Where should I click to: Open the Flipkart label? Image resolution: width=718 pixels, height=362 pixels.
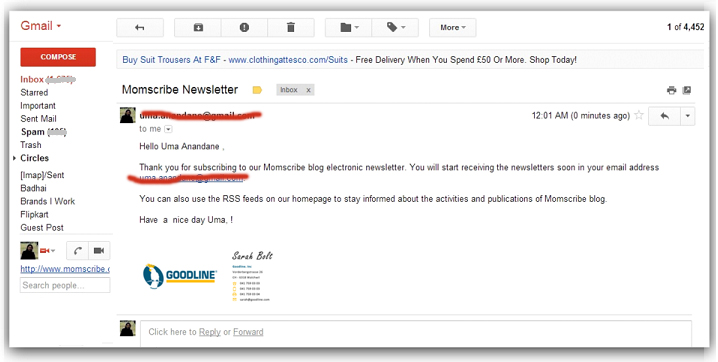point(34,214)
